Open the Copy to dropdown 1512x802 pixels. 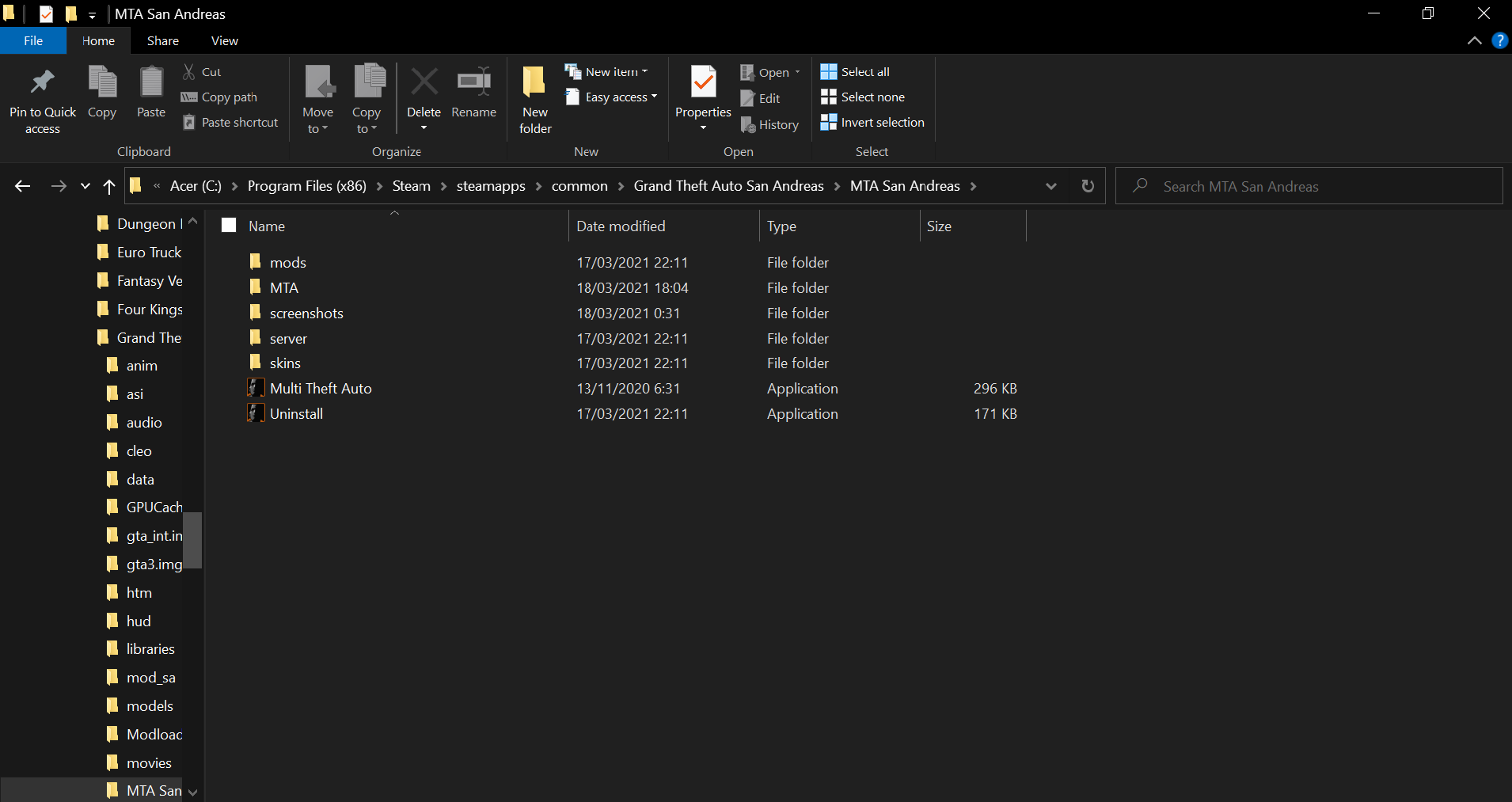pos(367,99)
